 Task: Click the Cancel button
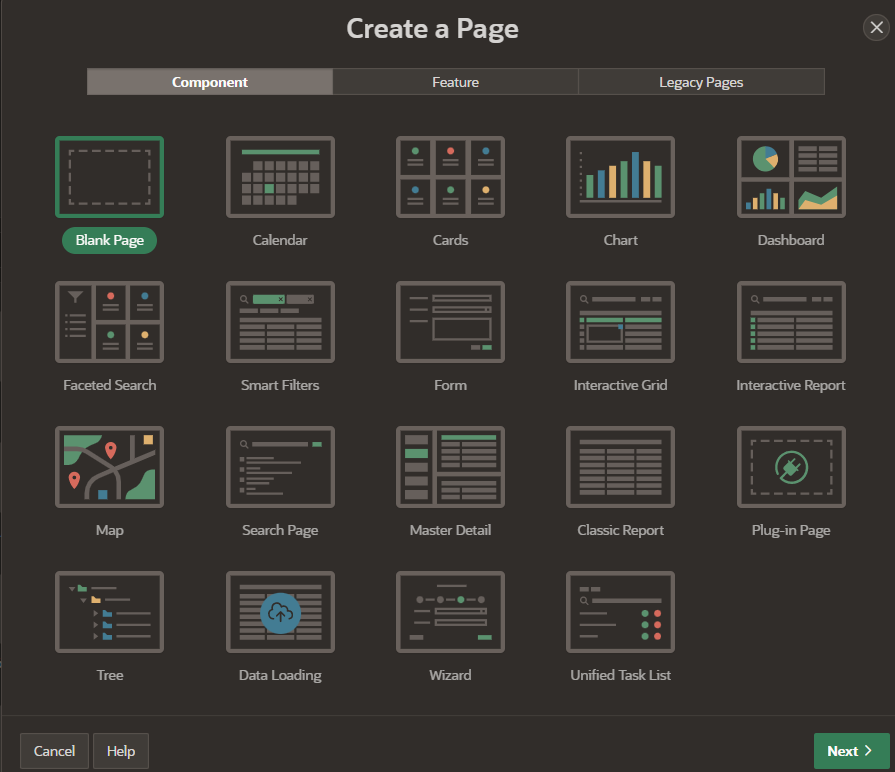(x=54, y=751)
